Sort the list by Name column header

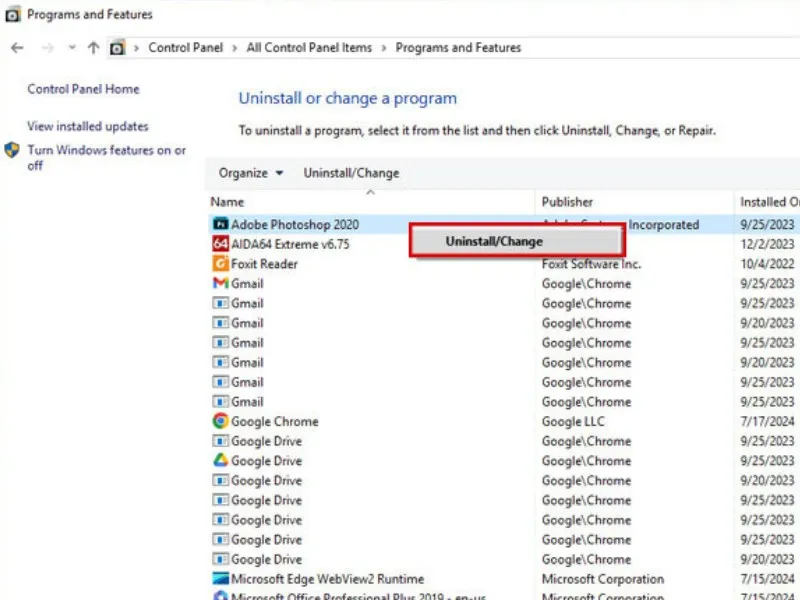228,202
